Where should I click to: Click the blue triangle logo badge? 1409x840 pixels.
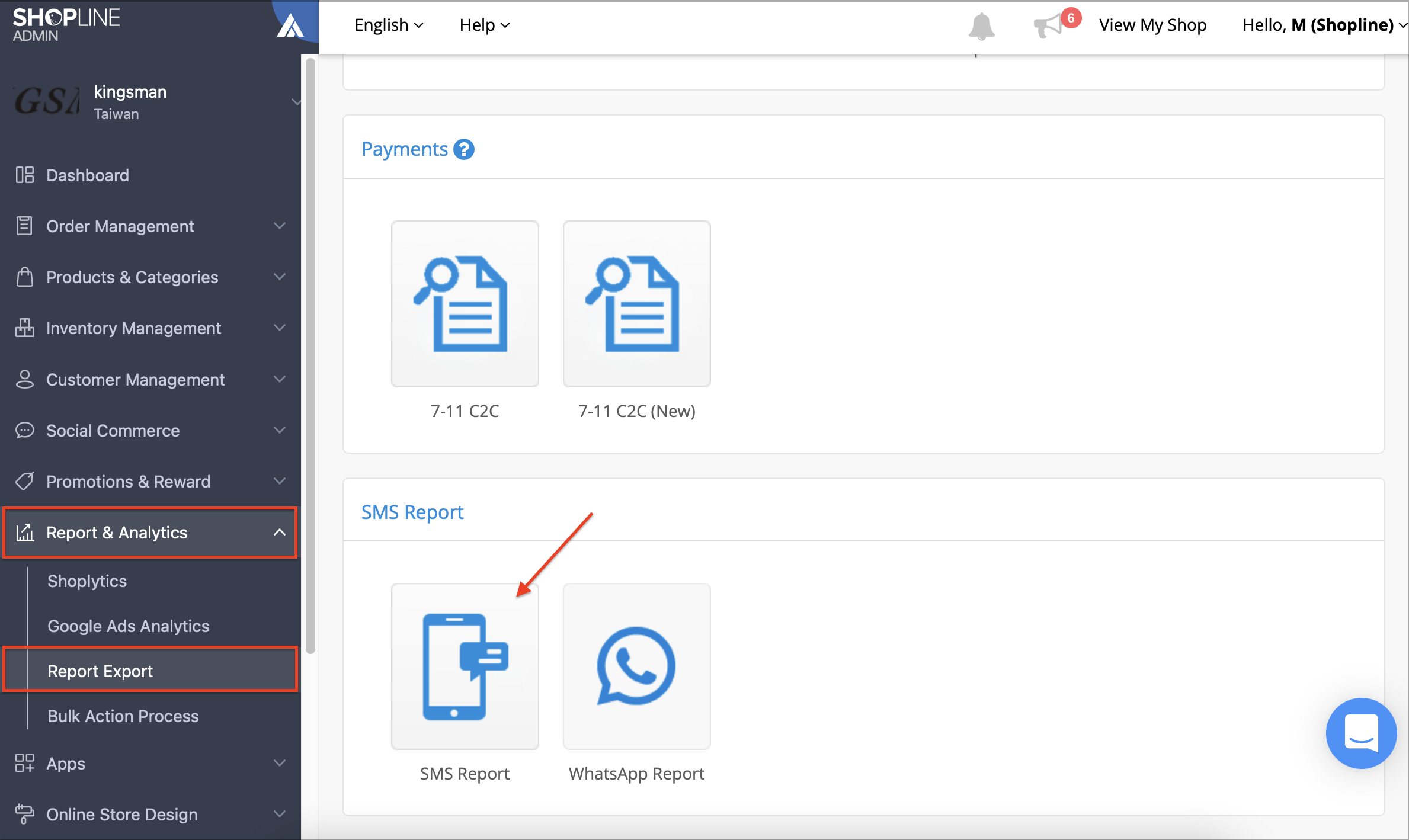[x=290, y=26]
